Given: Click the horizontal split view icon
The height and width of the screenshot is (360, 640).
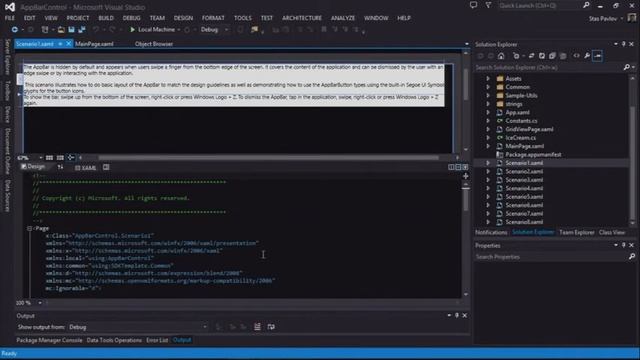Looking at the screenshot, I should click(x=458, y=167).
